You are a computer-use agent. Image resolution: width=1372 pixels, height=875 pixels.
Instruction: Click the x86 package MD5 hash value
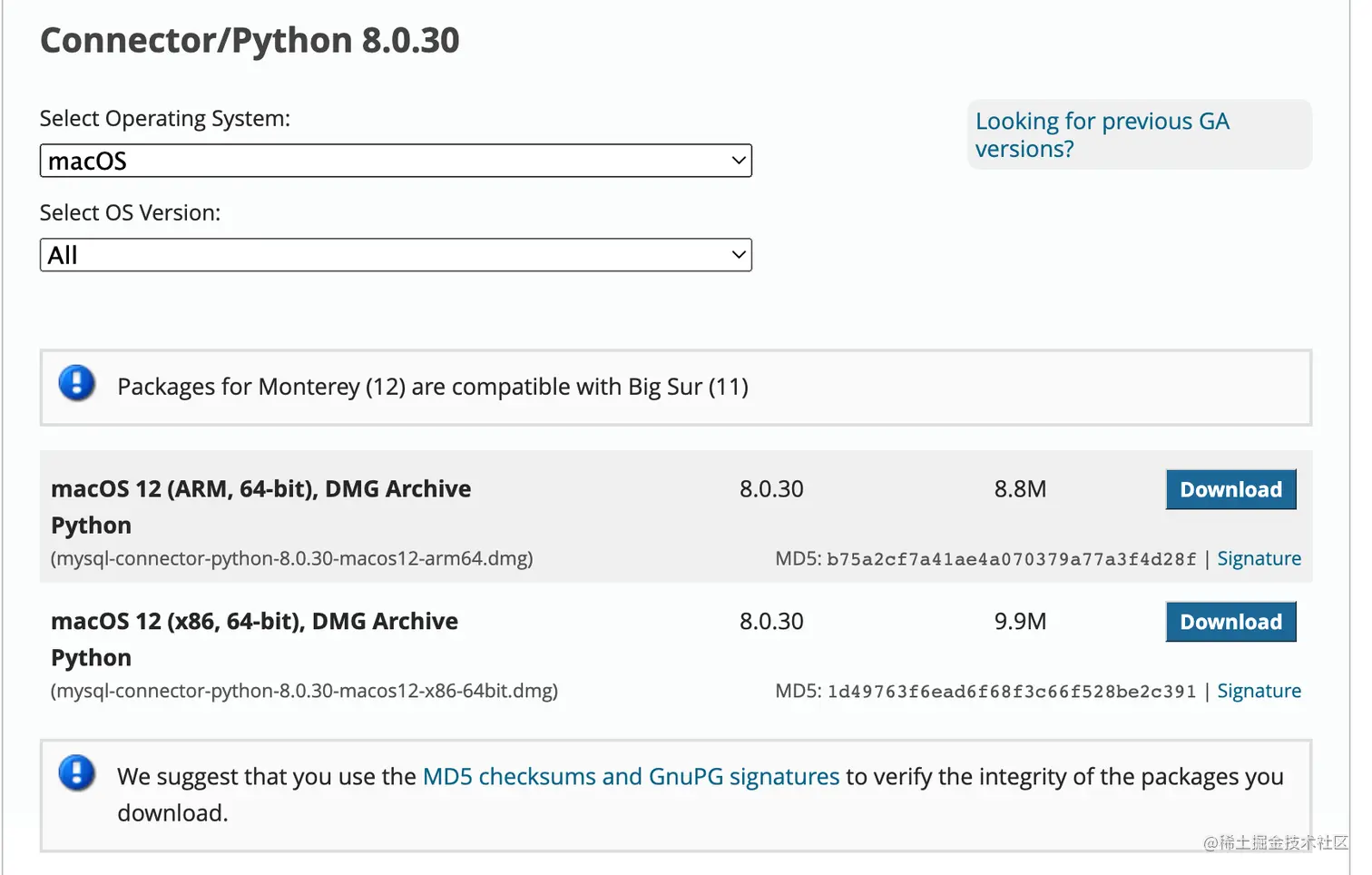[1011, 692]
